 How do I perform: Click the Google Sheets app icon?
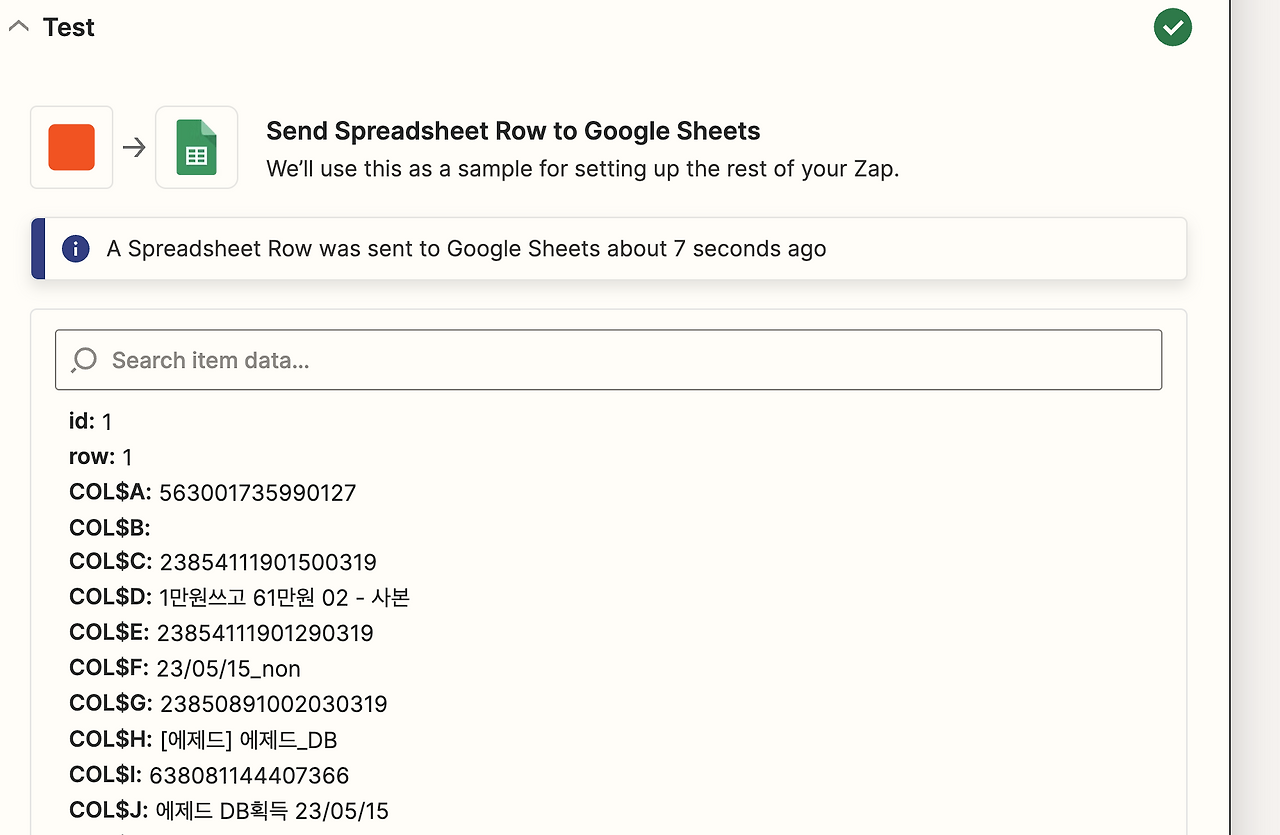point(197,147)
